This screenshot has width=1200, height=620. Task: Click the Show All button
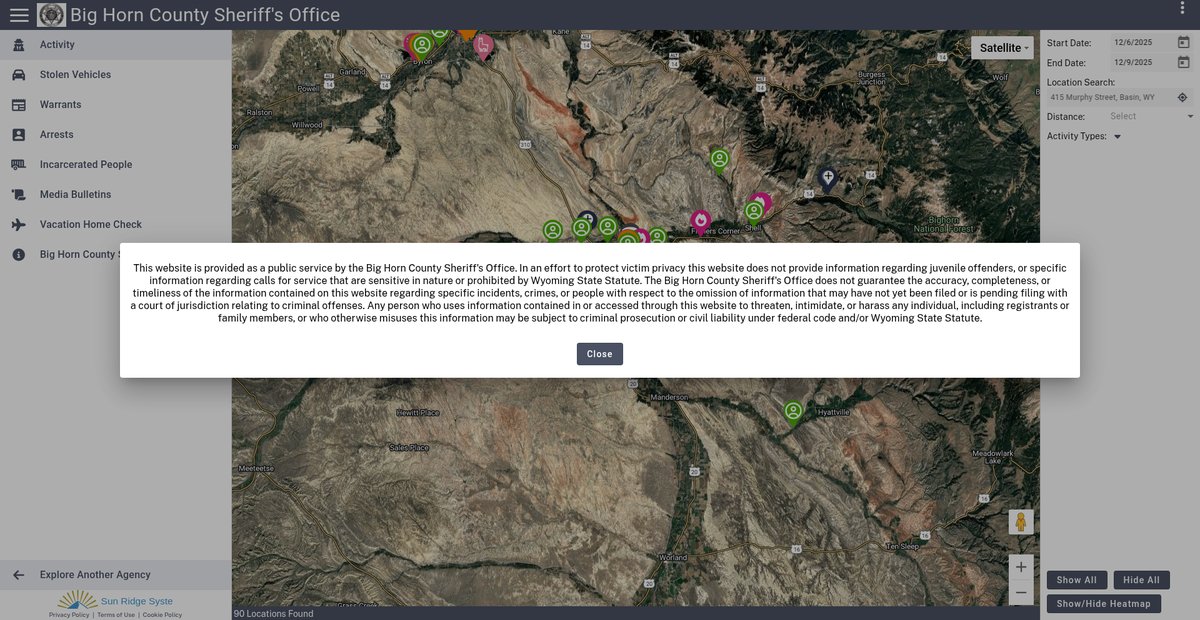[1077, 580]
